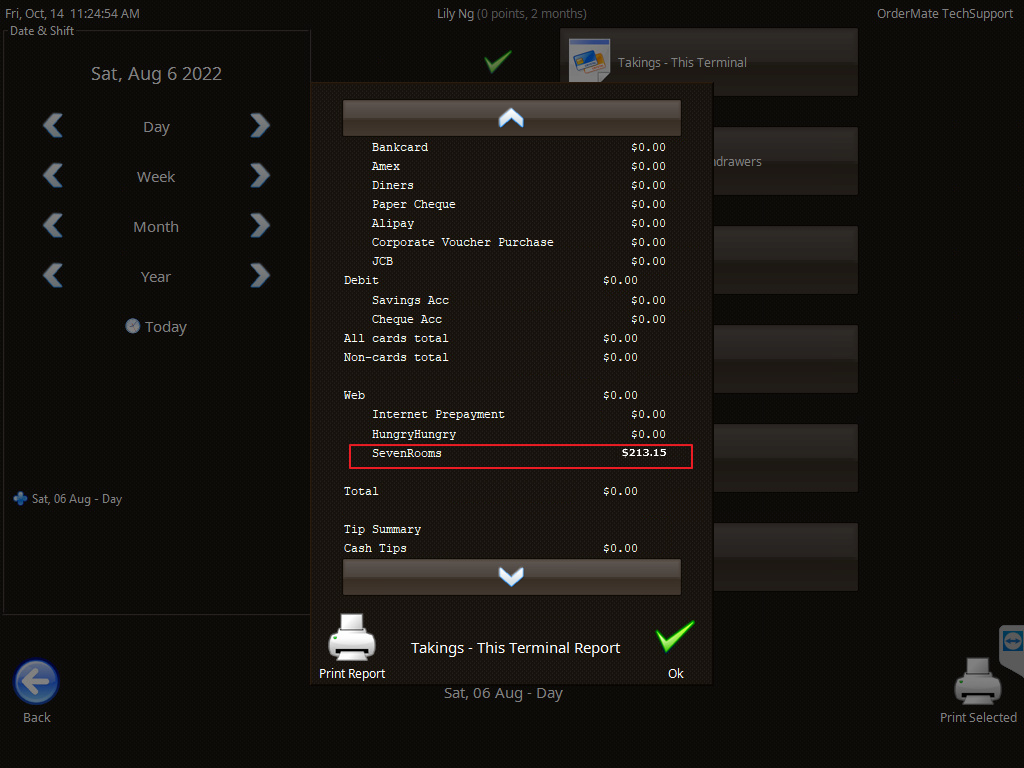
Task: Click the Cash Tips row label
Action: coord(375,548)
